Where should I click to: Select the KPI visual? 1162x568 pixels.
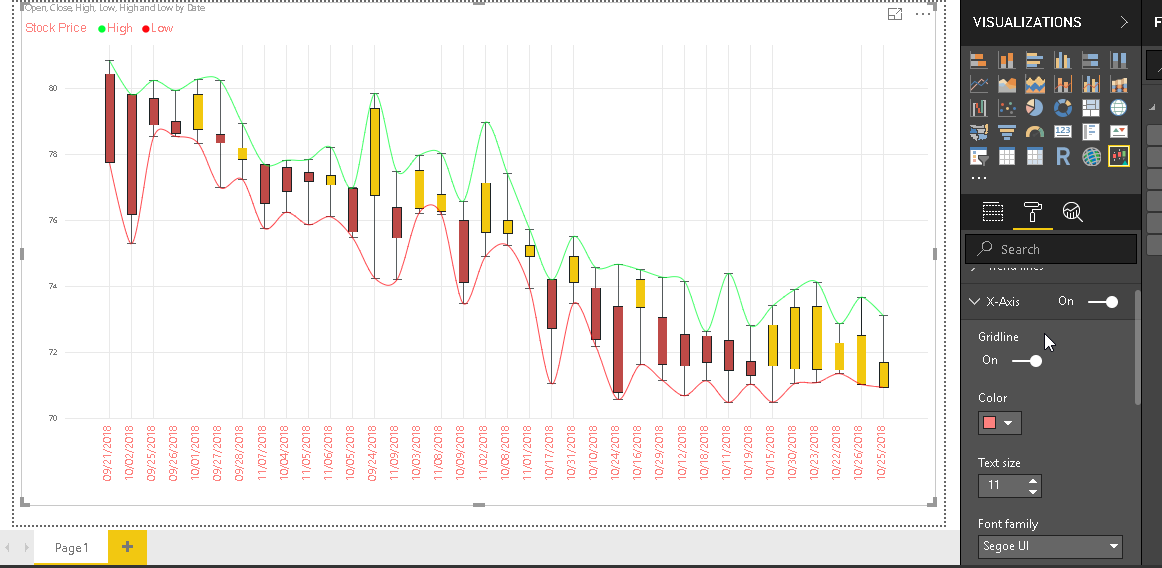(x=1118, y=132)
